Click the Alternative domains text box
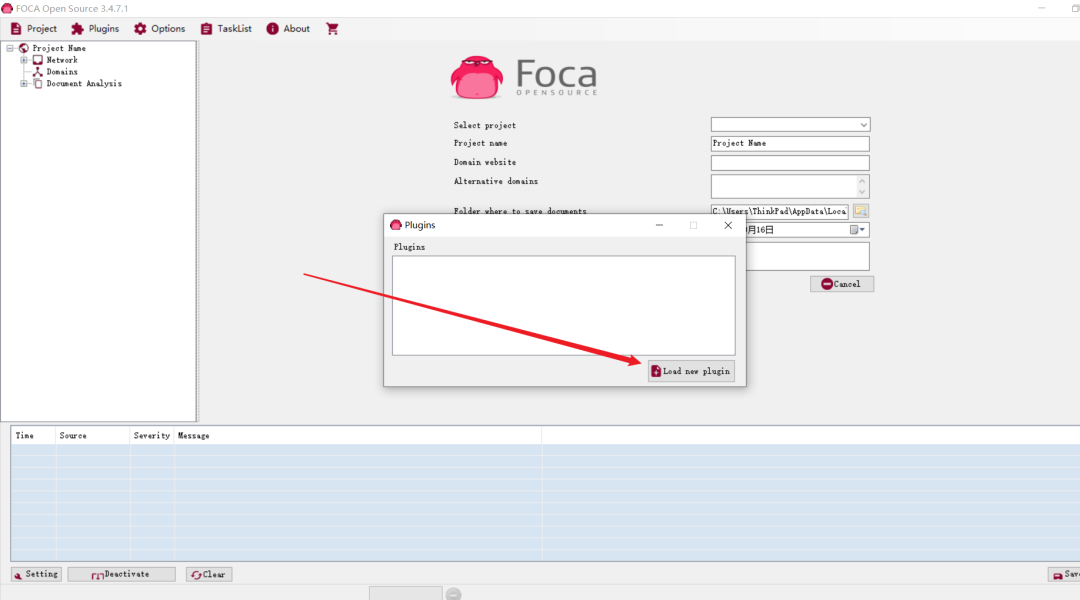Image resolution: width=1080 pixels, height=600 pixels. click(x=784, y=186)
